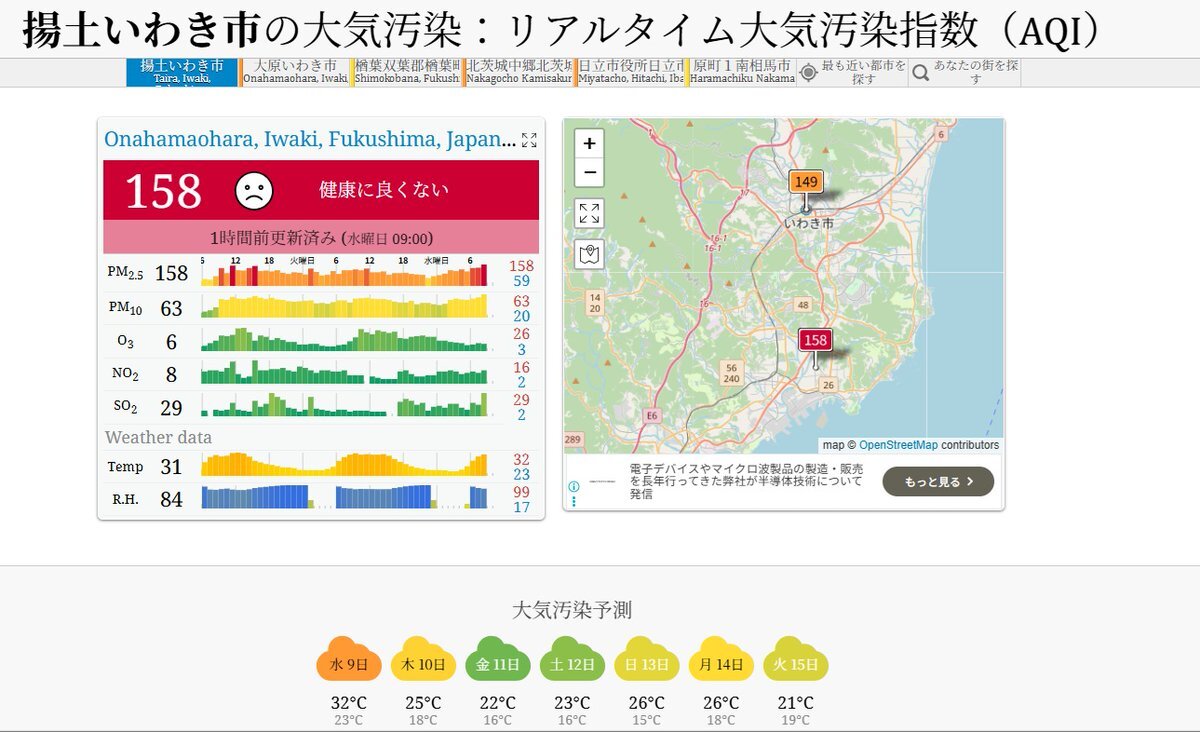Select the Temp weather row label

pos(126,467)
